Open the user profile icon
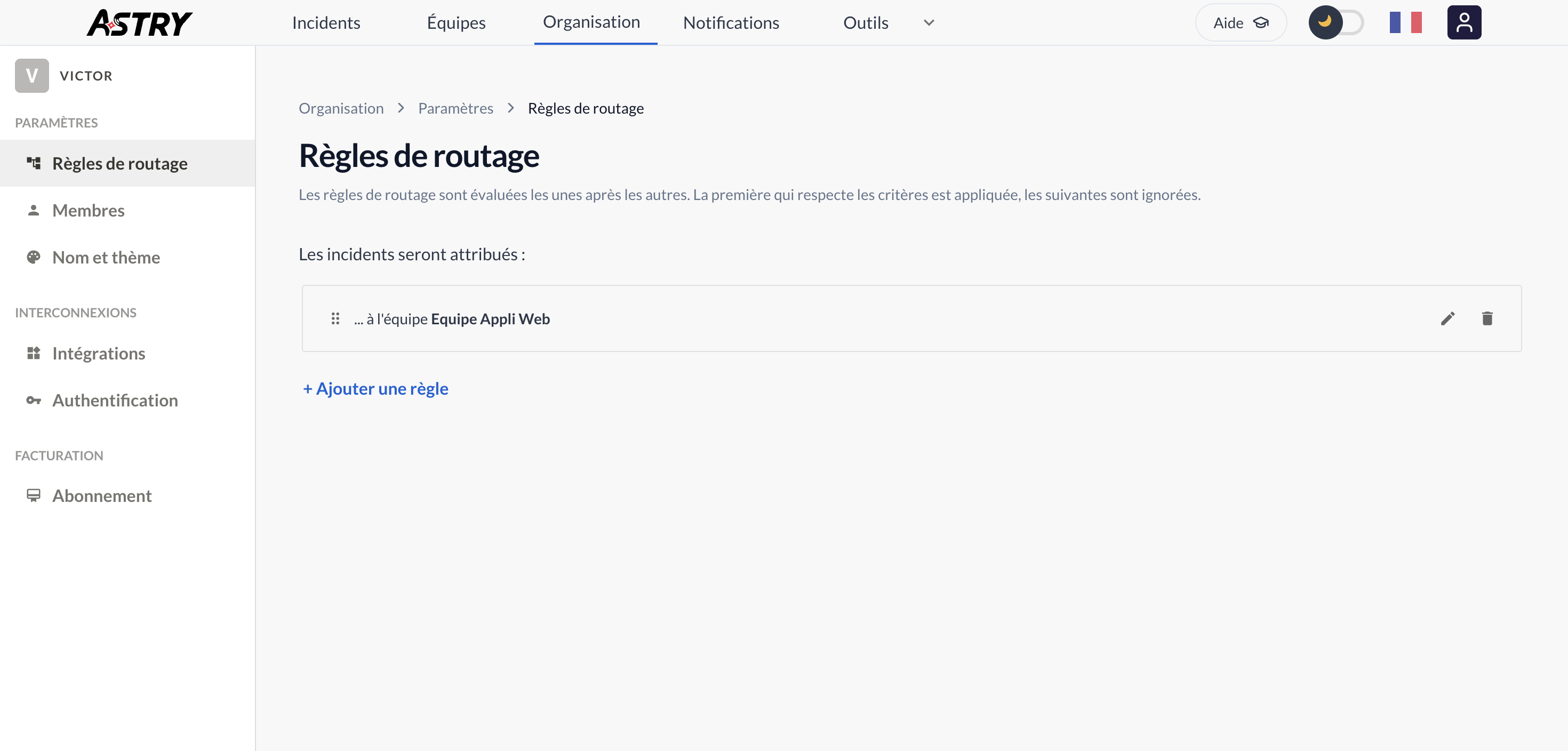1568x751 pixels. [x=1464, y=22]
